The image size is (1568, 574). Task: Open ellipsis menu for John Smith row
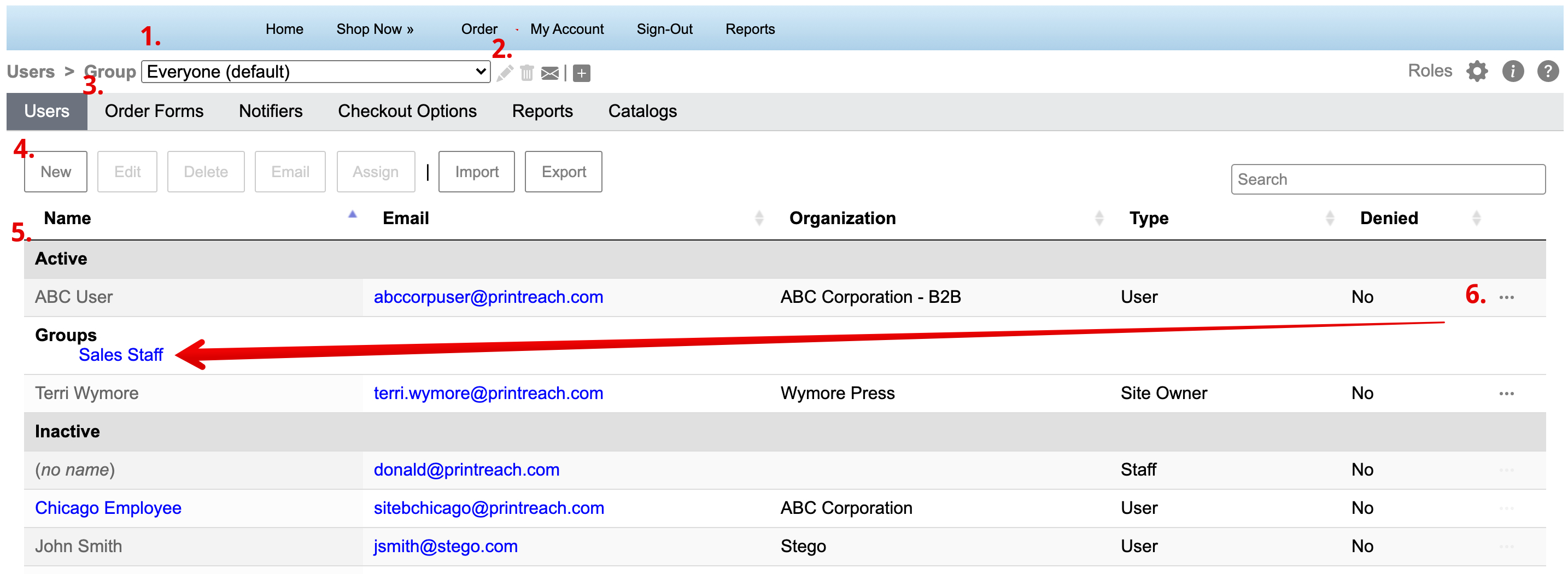click(1506, 547)
